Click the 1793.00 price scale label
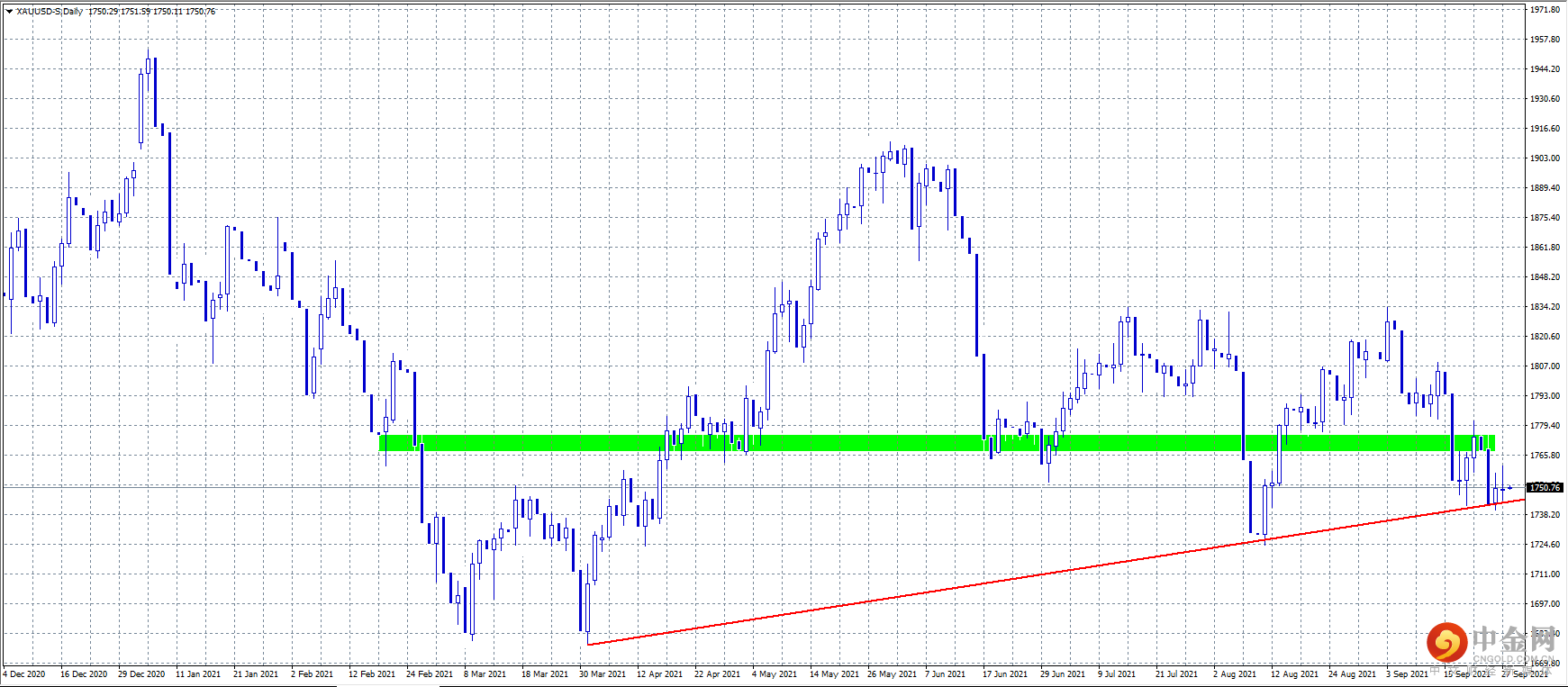1568x687 pixels. pyautogui.click(x=1545, y=396)
